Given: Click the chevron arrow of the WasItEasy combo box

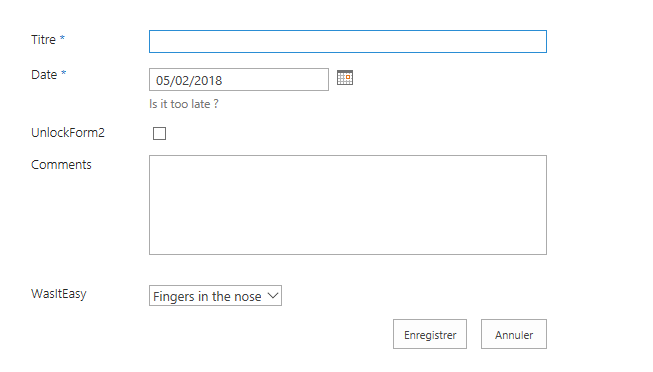Looking at the screenshot, I should (273, 296).
